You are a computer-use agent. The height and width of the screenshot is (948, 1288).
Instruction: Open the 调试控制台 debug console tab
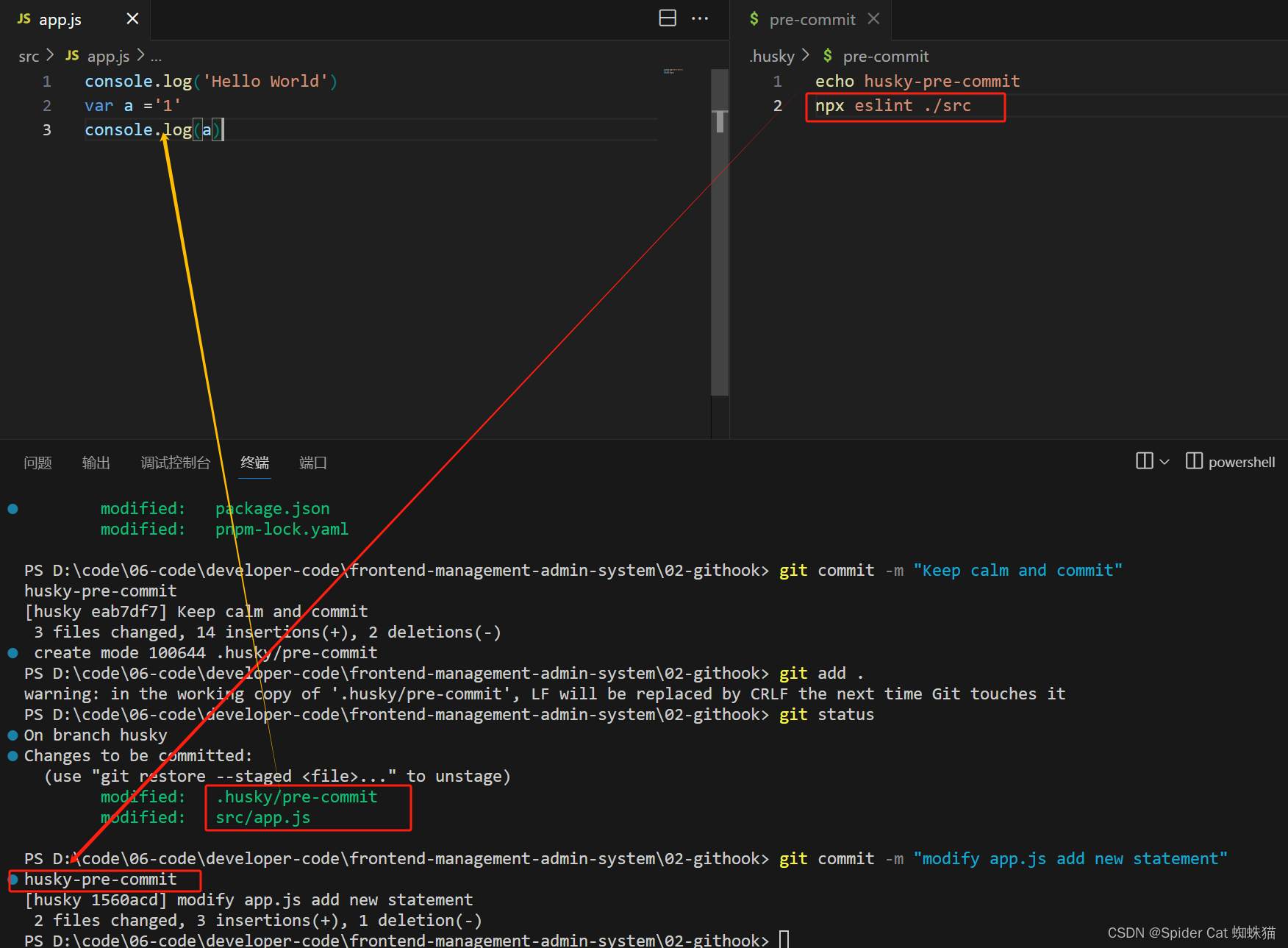[x=176, y=463]
